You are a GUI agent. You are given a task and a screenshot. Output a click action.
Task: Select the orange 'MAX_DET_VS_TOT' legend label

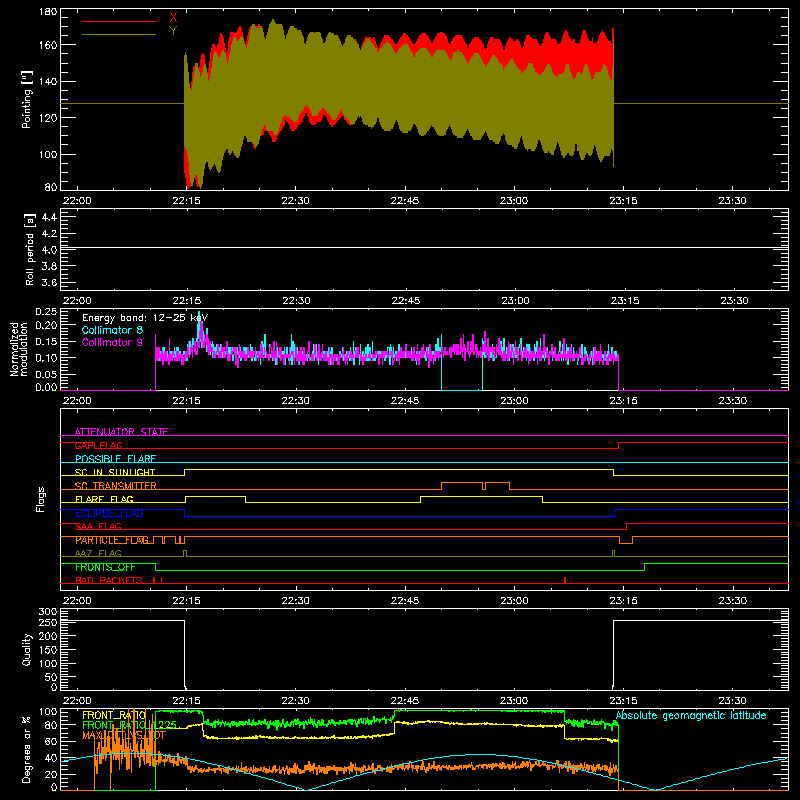(x=124, y=735)
